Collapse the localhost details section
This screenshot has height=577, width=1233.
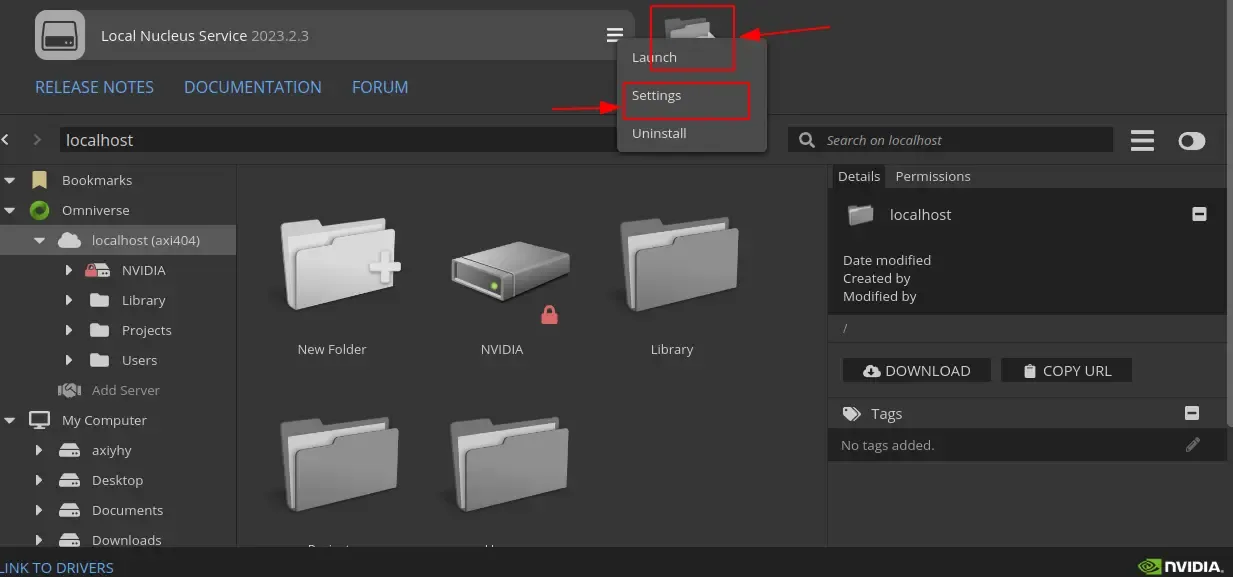coord(1199,214)
